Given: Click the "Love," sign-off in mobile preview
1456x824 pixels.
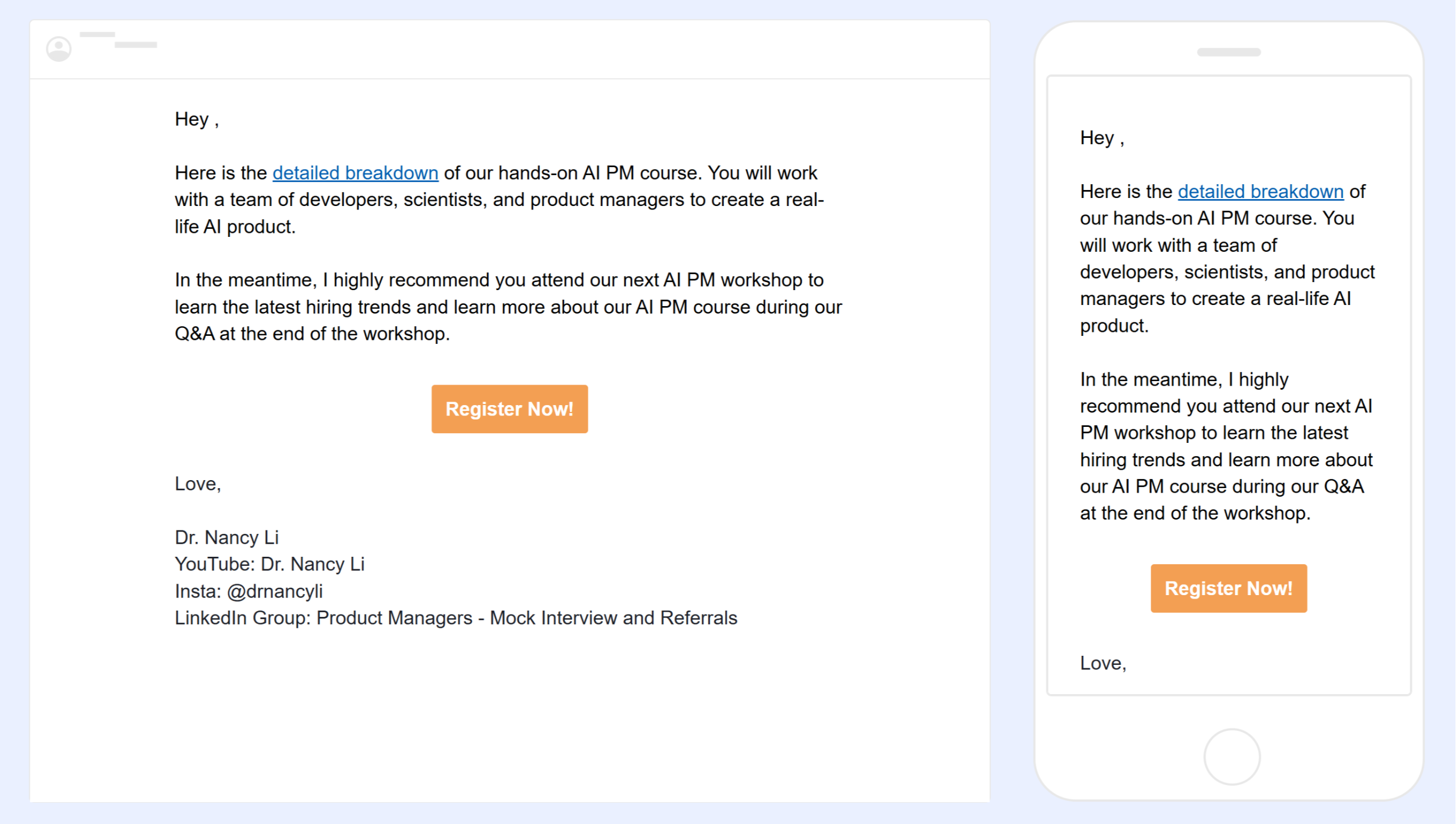Looking at the screenshot, I should pos(1103,663).
